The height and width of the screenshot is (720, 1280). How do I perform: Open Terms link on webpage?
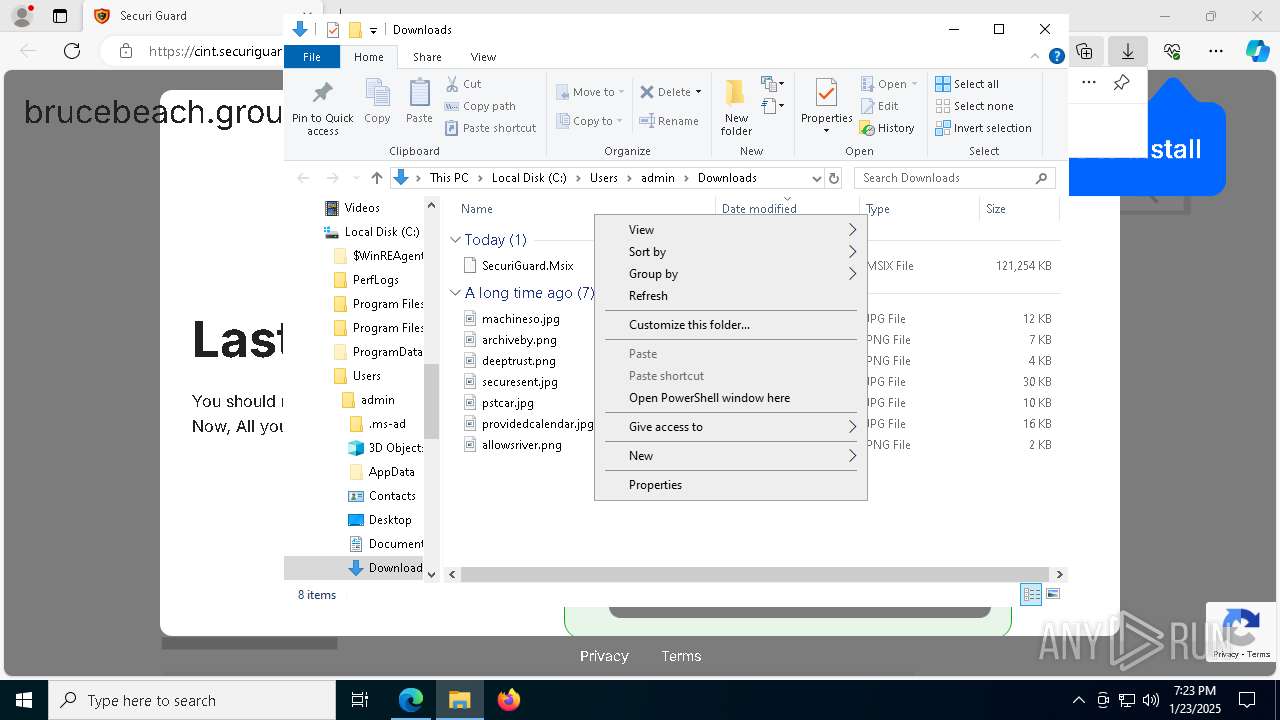(681, 656)
